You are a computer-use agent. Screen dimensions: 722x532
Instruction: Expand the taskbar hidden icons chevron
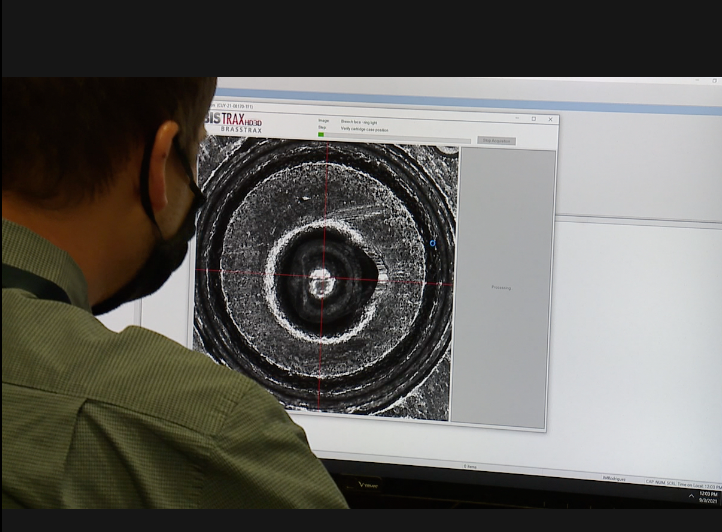pyautogui.click(x=690, y=497)
